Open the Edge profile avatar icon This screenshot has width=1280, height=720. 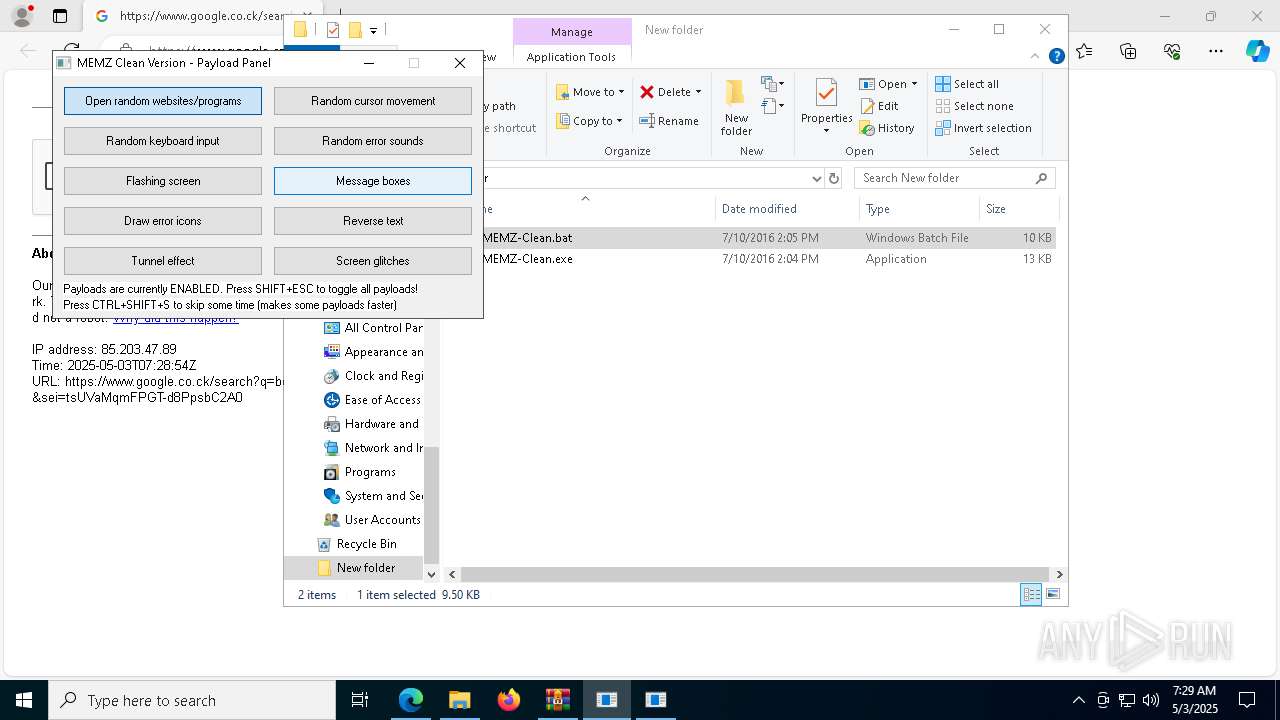21,16
